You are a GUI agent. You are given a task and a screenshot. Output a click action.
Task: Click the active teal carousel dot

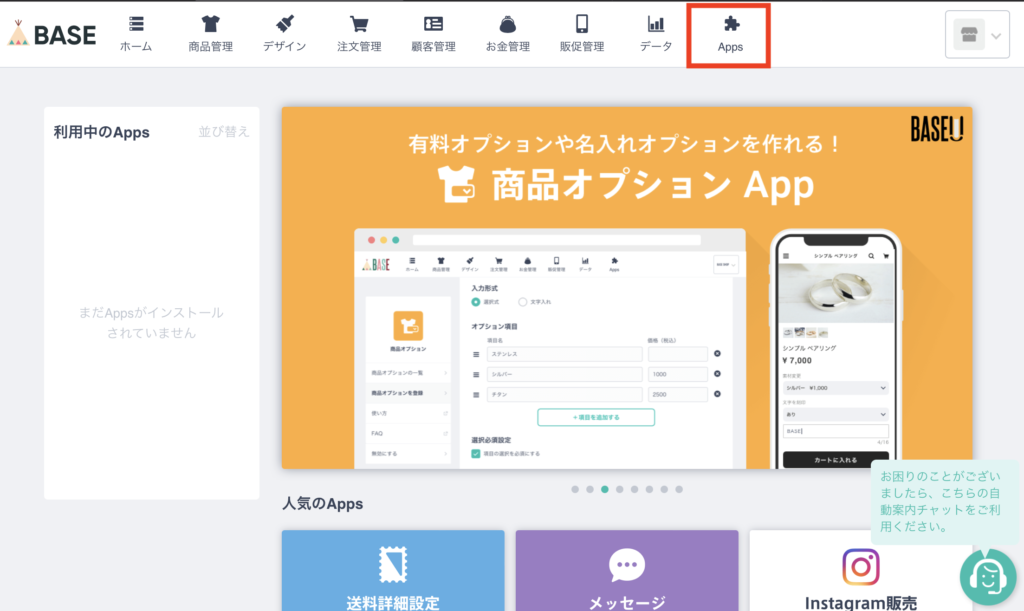point(605,489)
